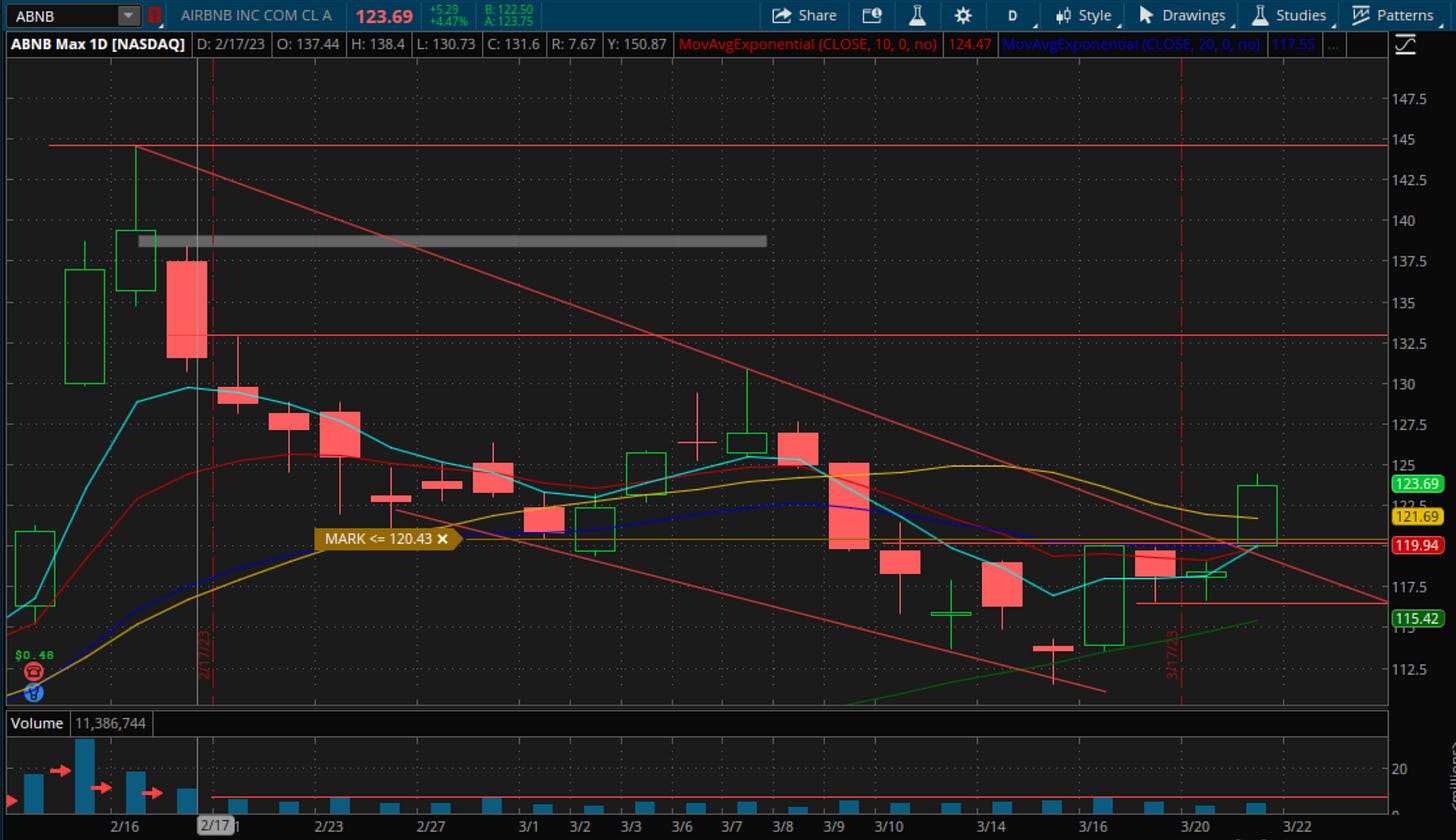
Task: Click the chart scale icon at the header's right end
Action: 1405,44
